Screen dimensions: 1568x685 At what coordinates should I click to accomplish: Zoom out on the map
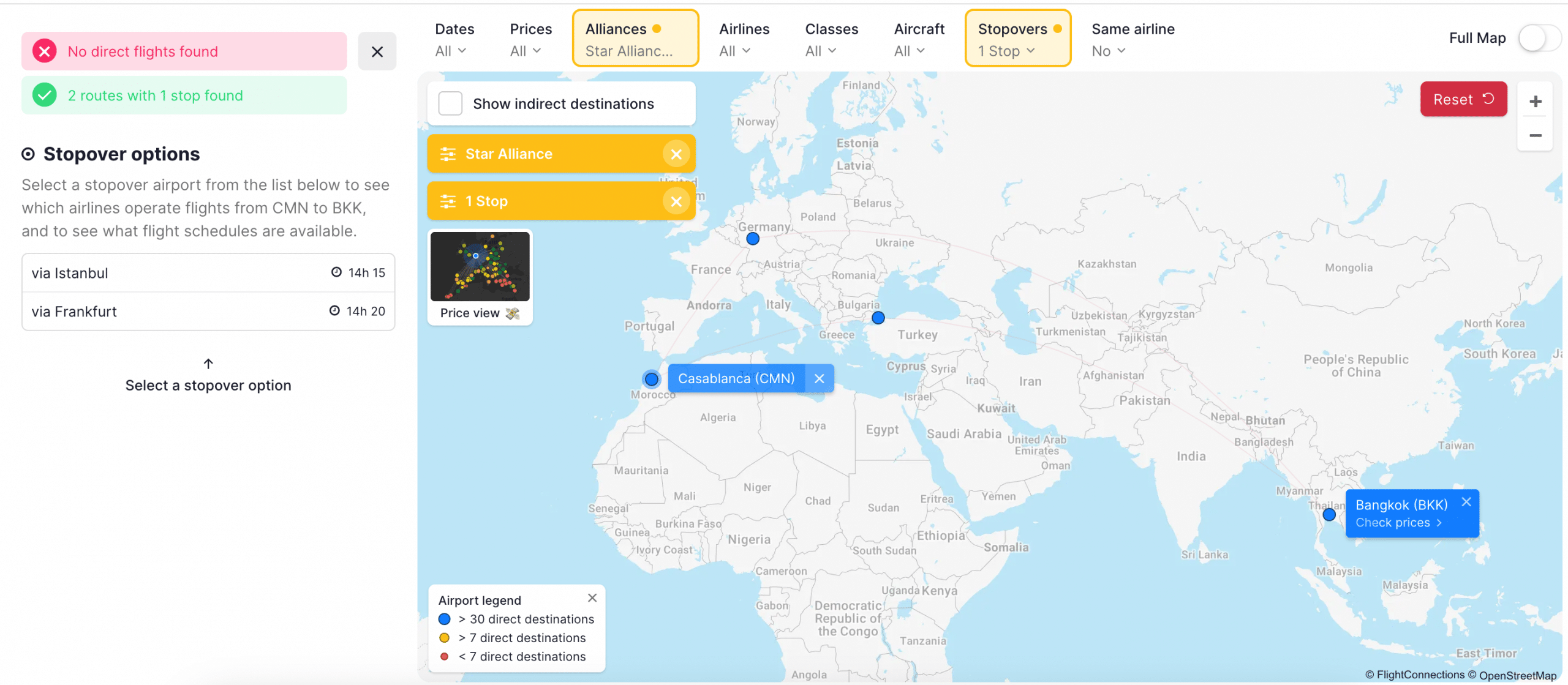[x=1534, y=135]
